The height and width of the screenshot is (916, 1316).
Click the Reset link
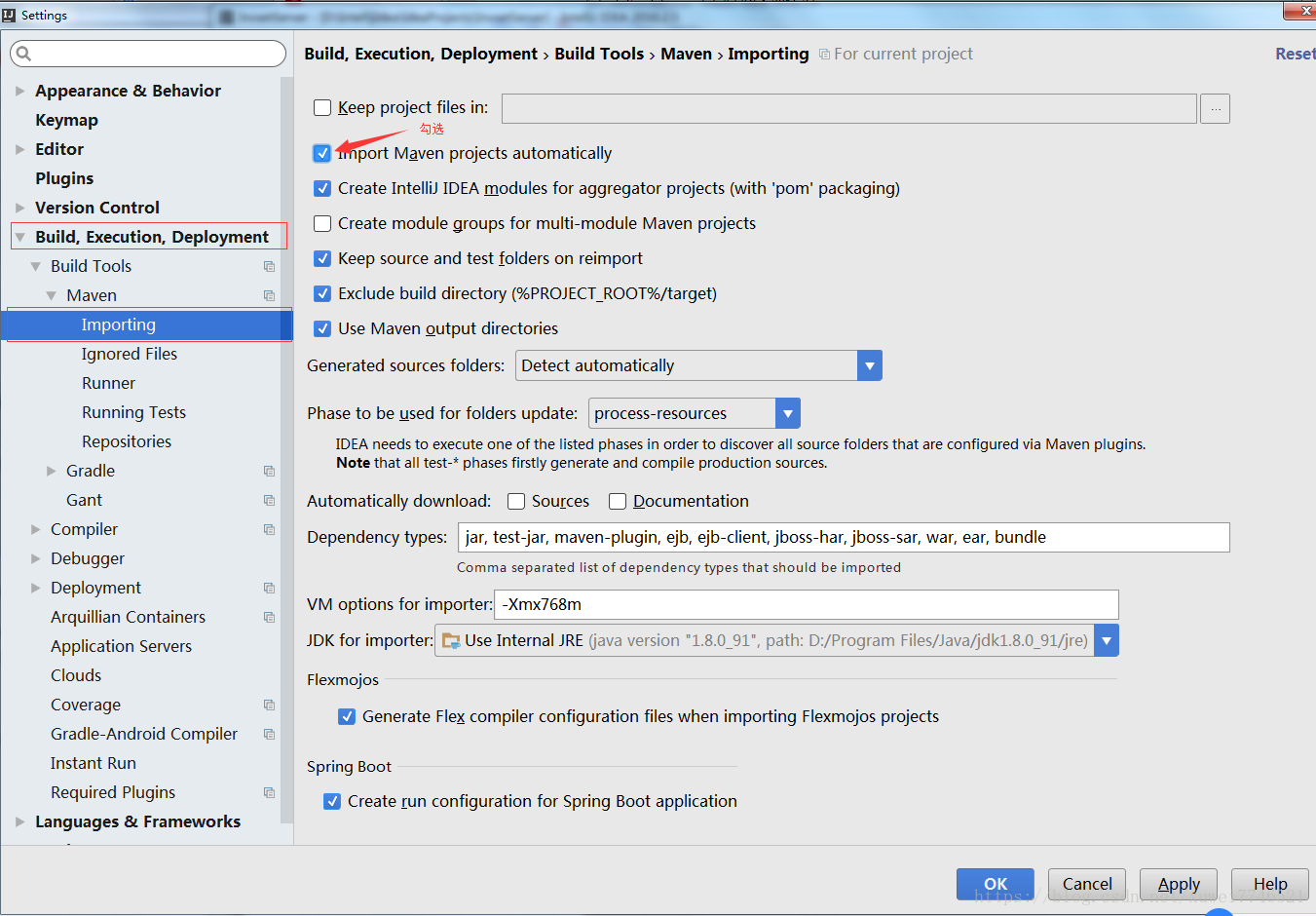pos(1295,54)
